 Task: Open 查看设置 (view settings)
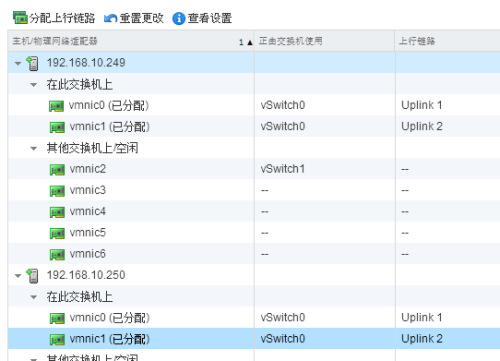click(202, 18)
